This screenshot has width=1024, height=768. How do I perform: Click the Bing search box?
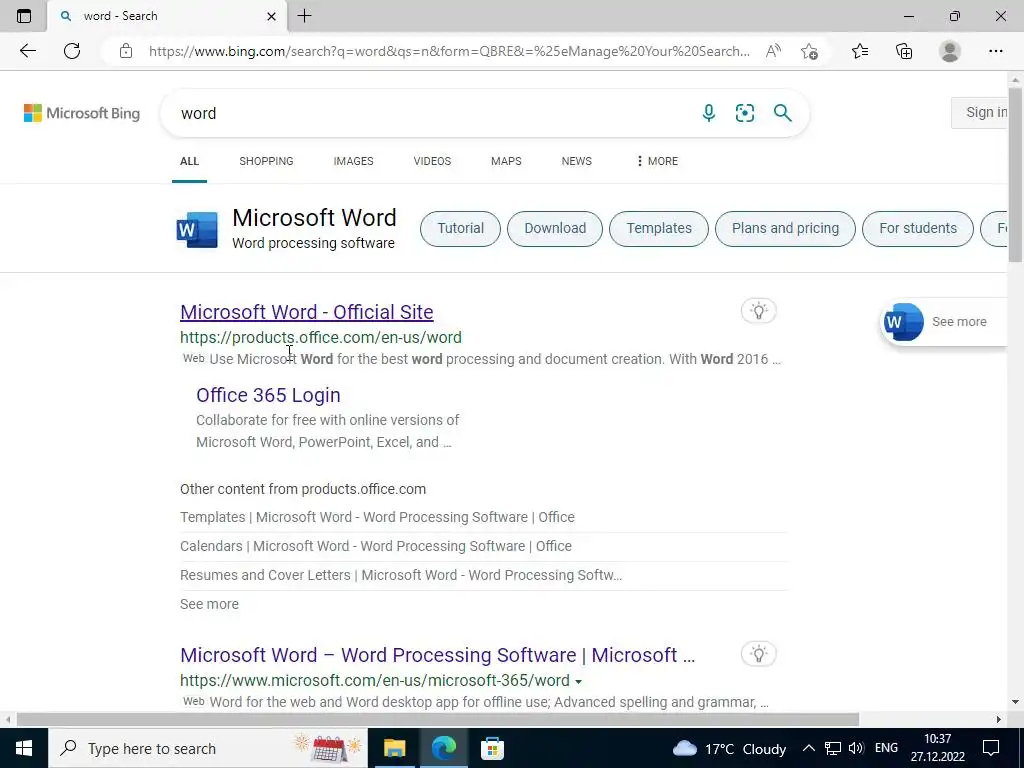coord(431,113)
